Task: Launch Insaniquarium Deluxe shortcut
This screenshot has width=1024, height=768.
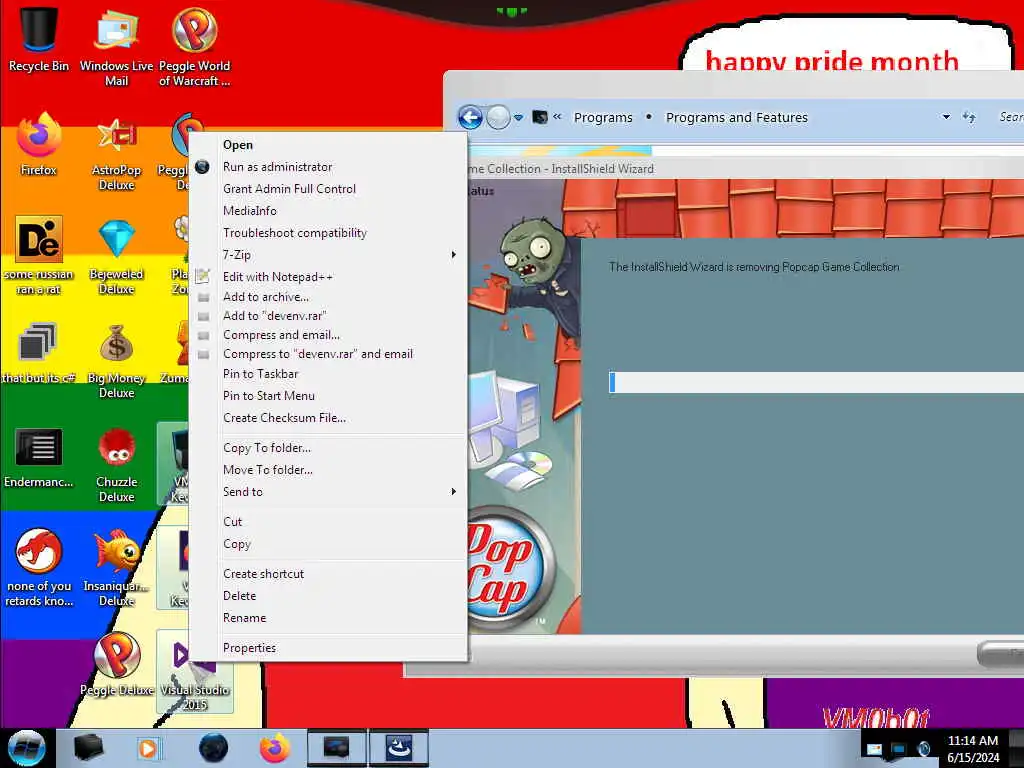Action: point(116,567)
